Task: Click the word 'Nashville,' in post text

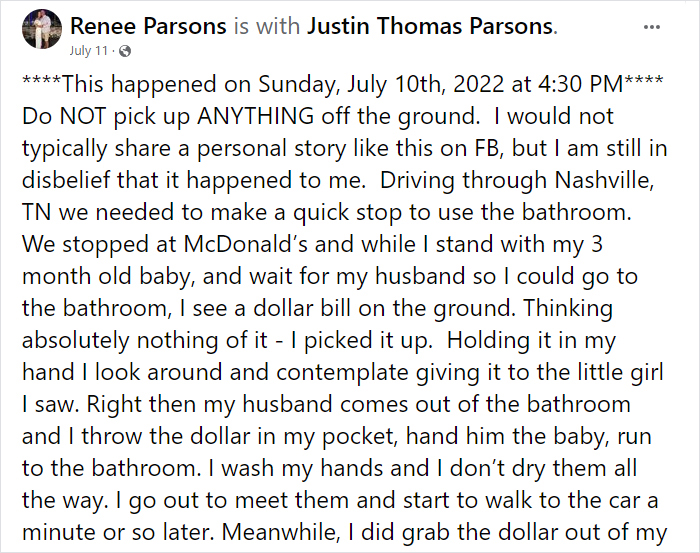Action: (604, 180)
